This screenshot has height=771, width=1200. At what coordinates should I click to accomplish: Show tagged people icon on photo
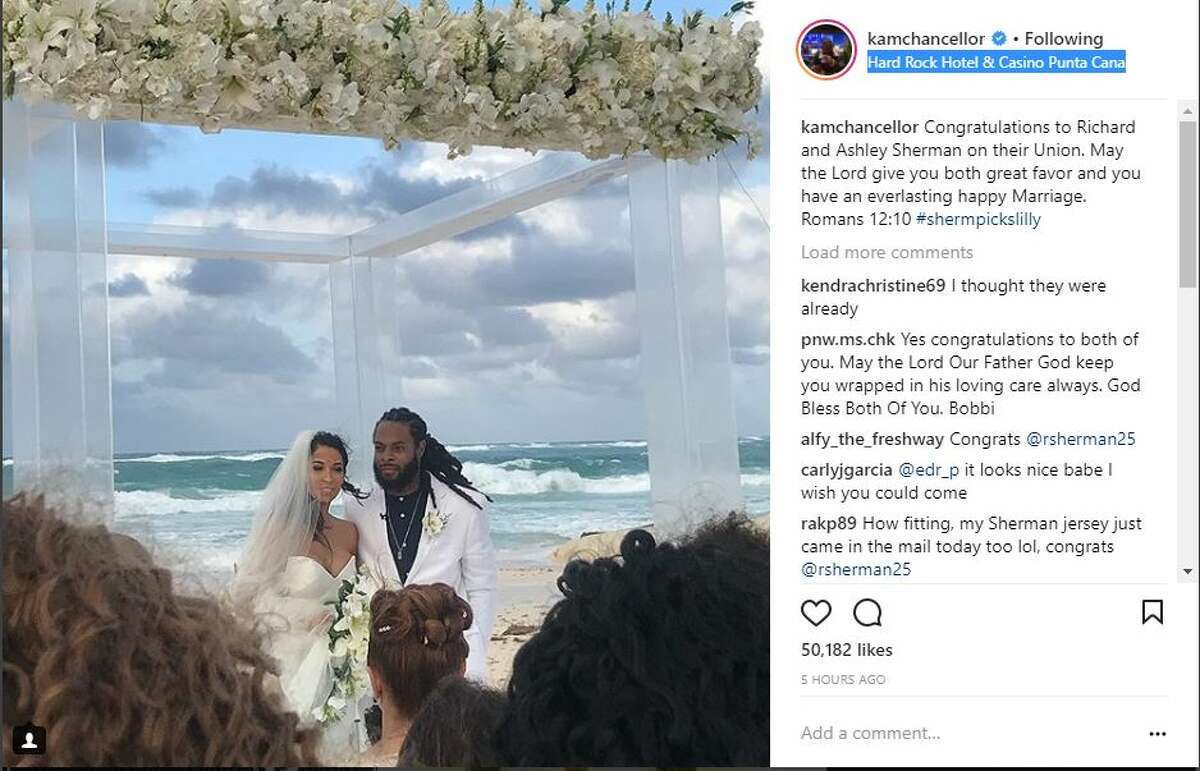(31, 739)
